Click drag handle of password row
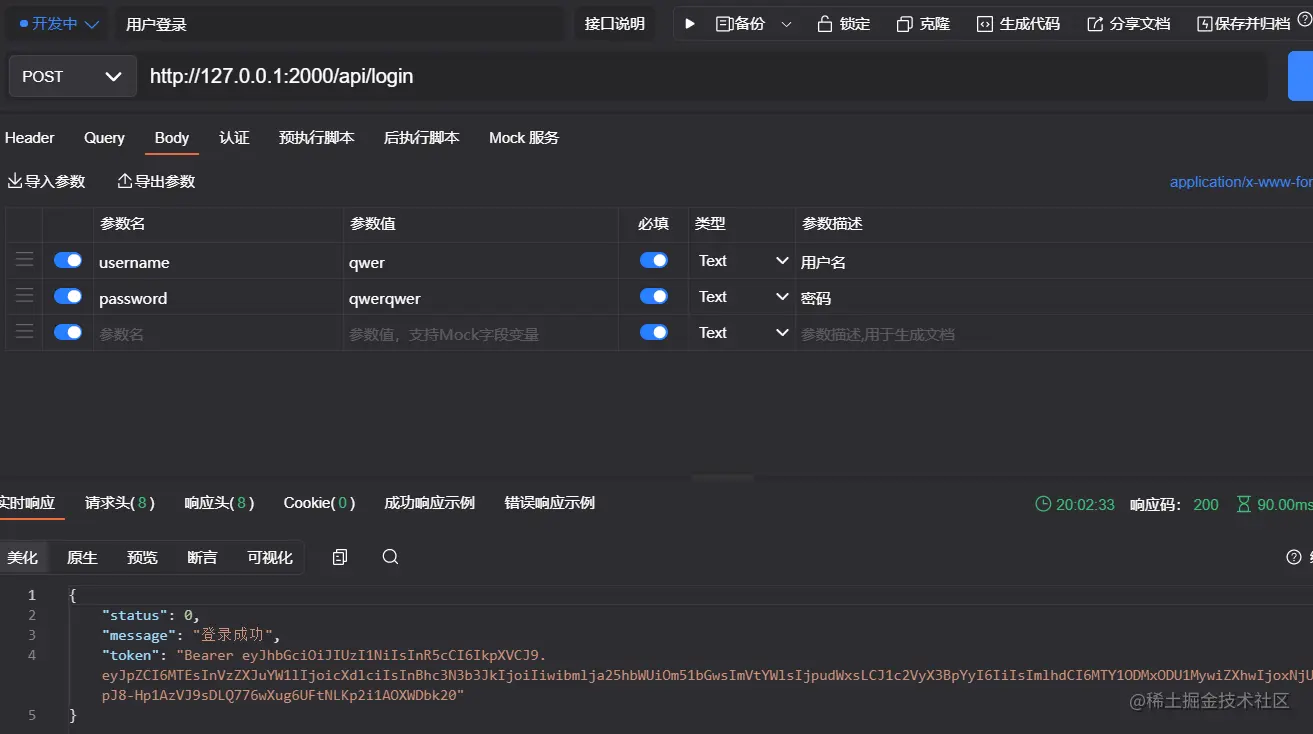 click(x=24, y=296)
